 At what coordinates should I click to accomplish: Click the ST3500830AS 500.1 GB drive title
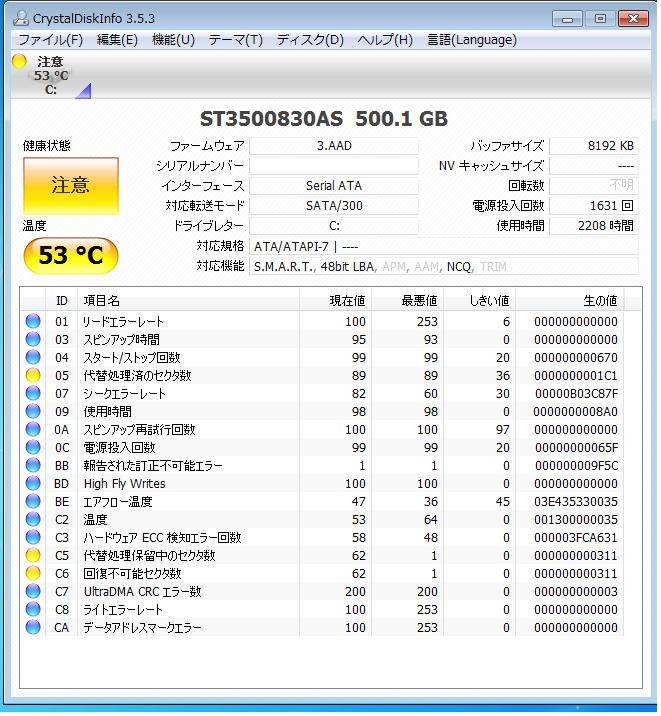(324, 119)
